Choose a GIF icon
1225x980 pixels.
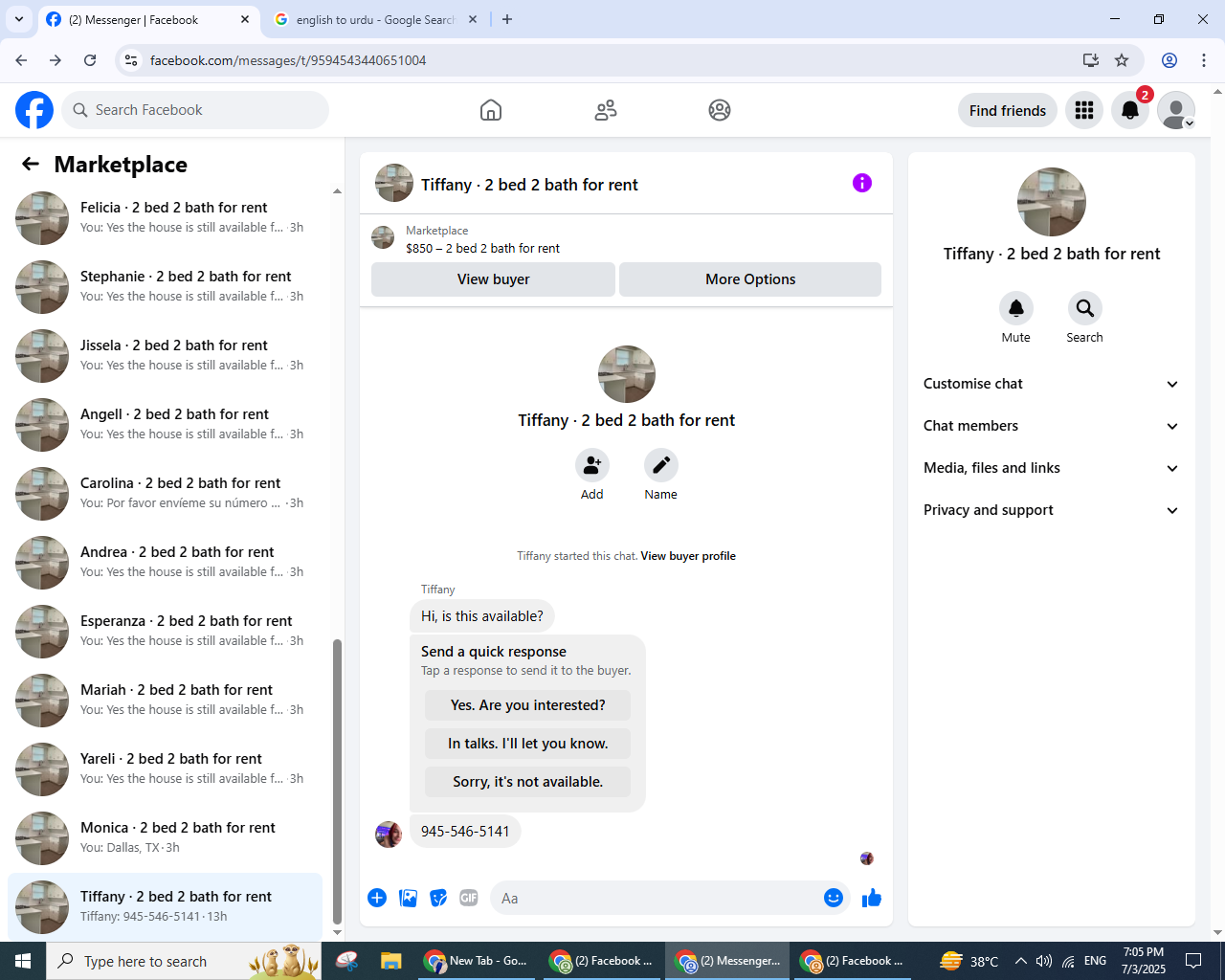469,898
